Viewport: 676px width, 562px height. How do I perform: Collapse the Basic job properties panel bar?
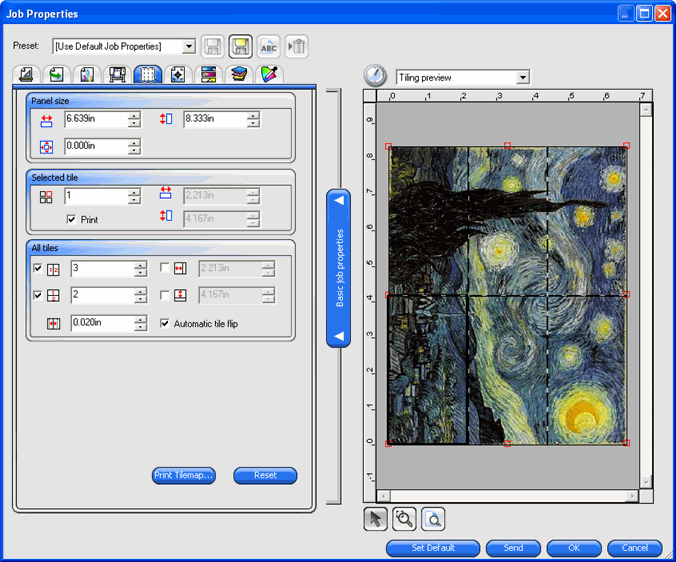coord(338,268)
